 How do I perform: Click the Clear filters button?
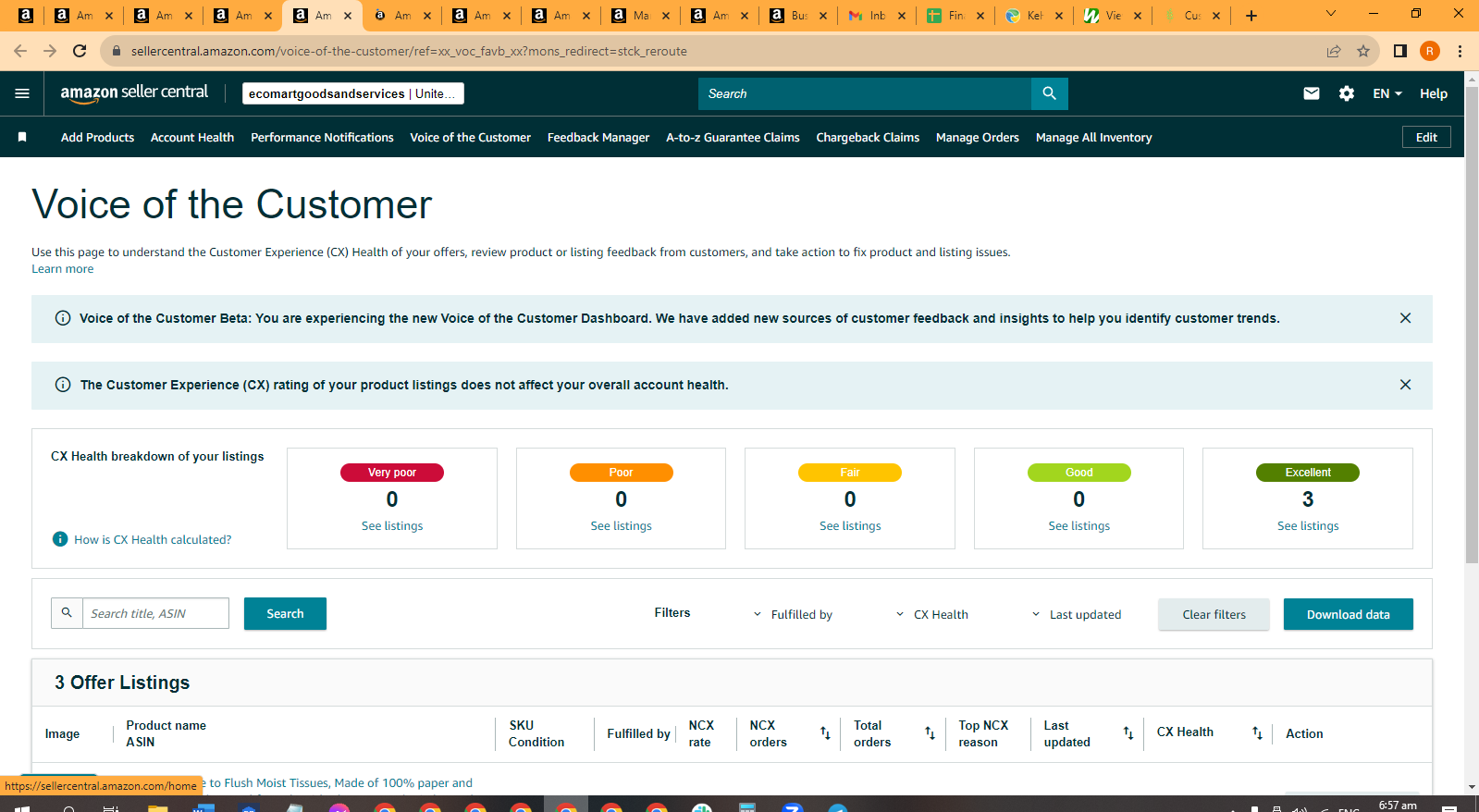(x=1214, y=614)
